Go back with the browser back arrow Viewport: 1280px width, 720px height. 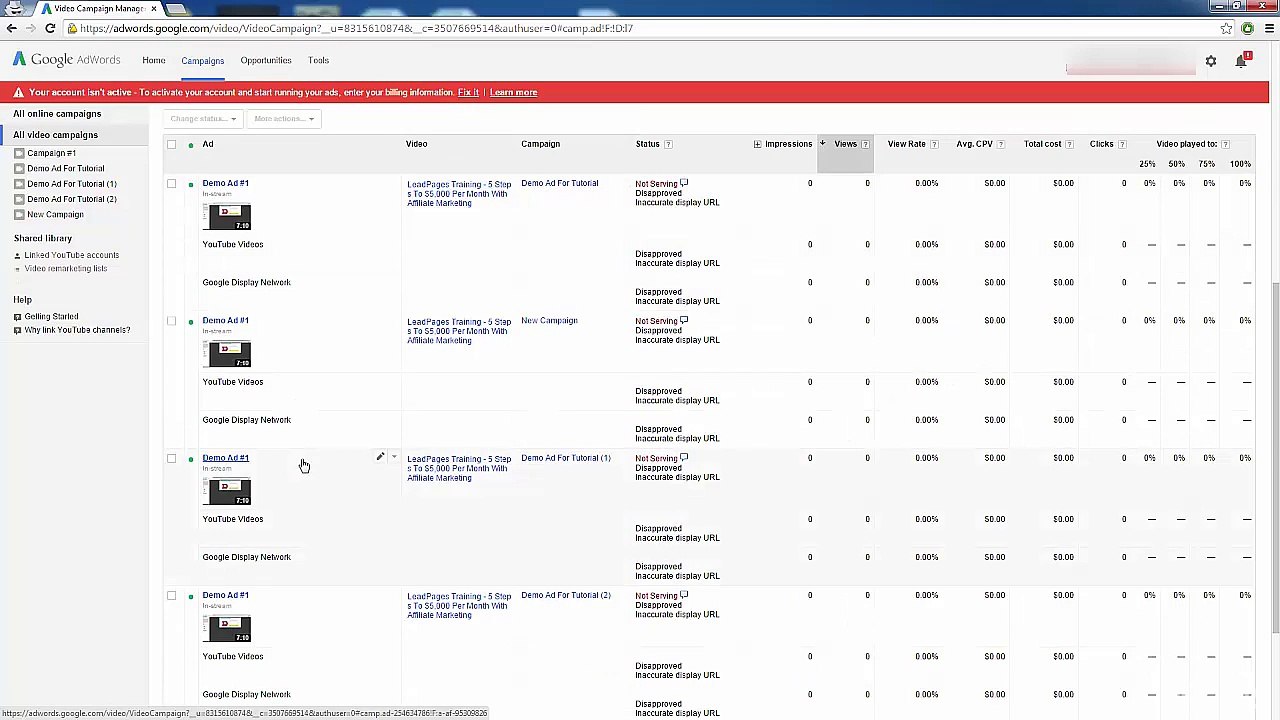12,28
